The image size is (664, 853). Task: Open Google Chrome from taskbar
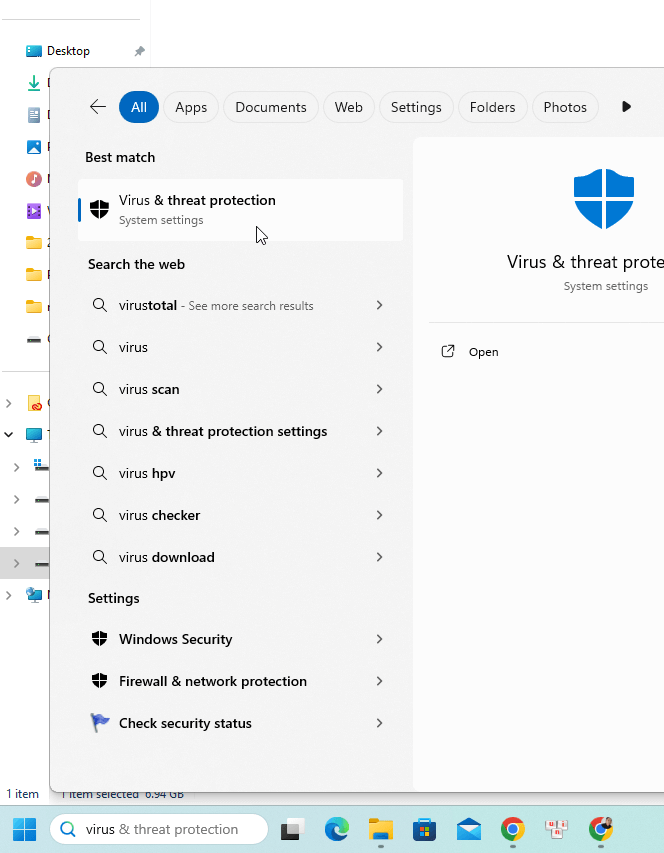[513, 829]
